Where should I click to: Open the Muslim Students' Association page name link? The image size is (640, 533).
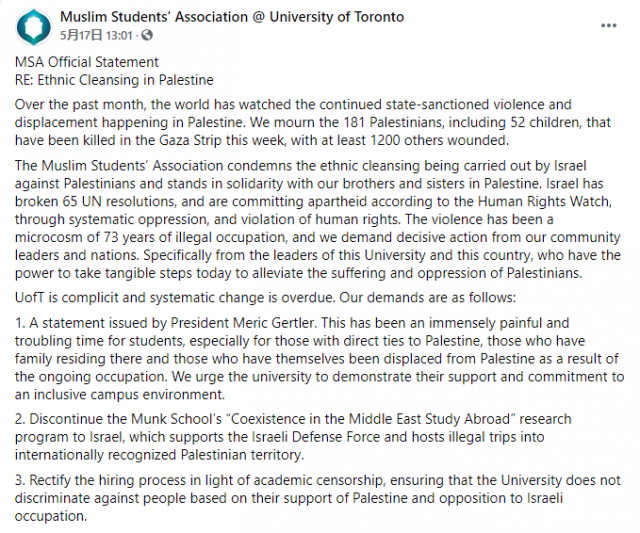click(232, 17)
